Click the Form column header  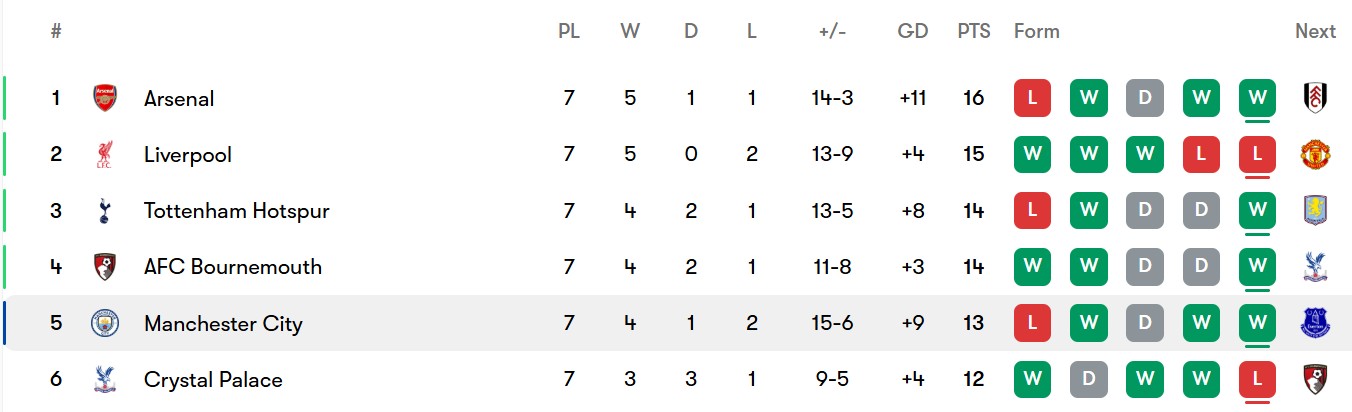pos(1036,31)
